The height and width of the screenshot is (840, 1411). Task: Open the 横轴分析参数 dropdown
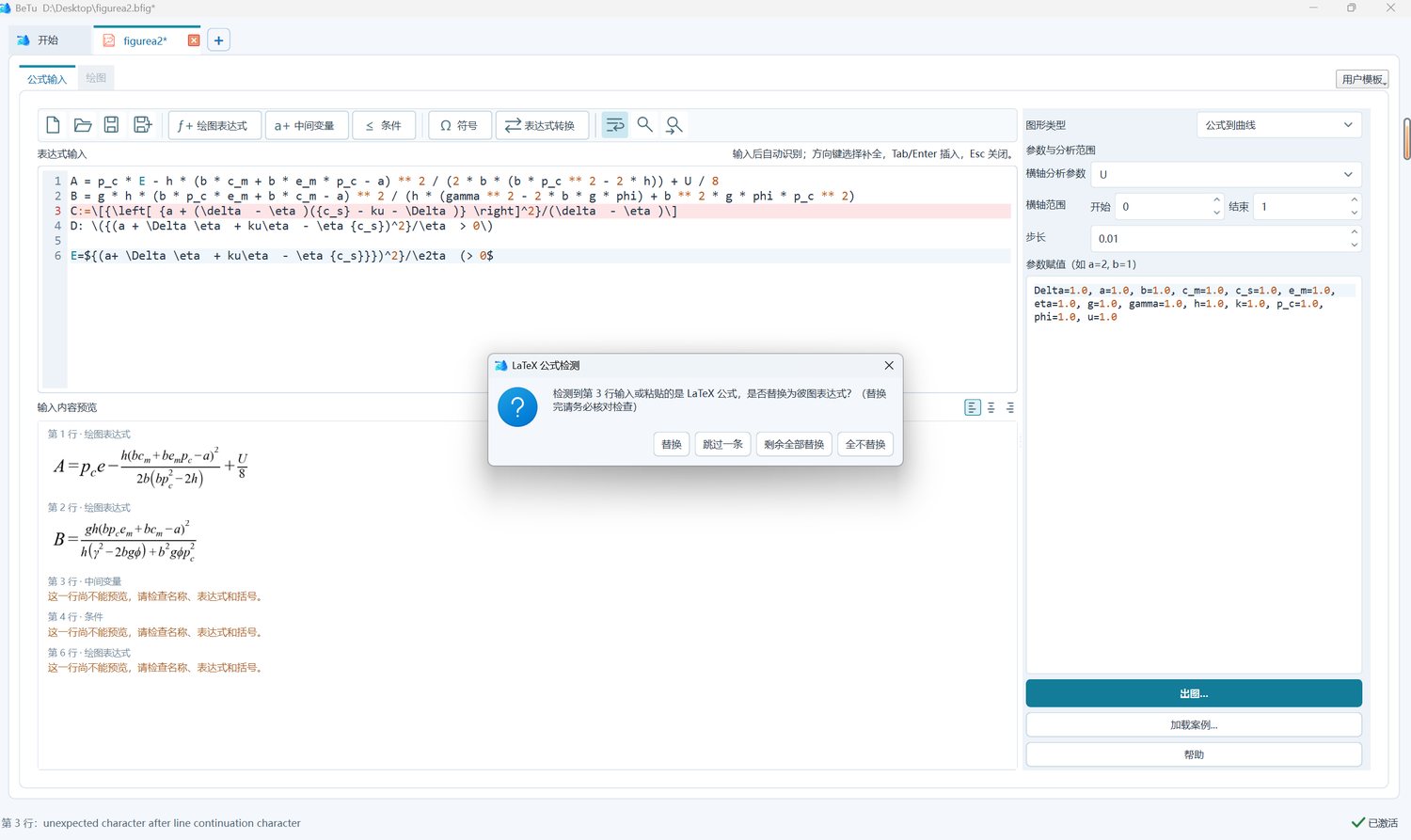[1226, 174]
